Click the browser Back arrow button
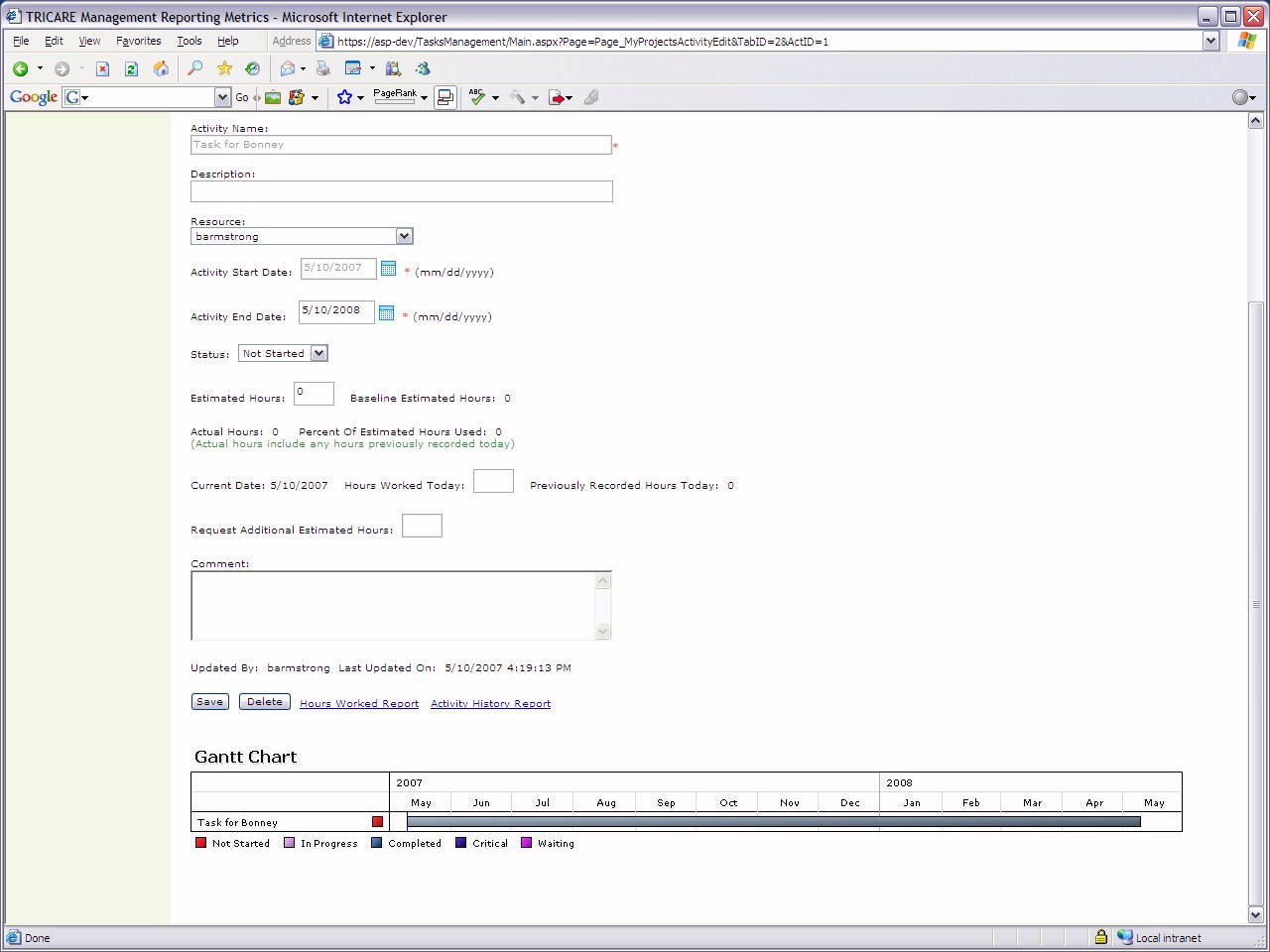 tap(20, 68)
